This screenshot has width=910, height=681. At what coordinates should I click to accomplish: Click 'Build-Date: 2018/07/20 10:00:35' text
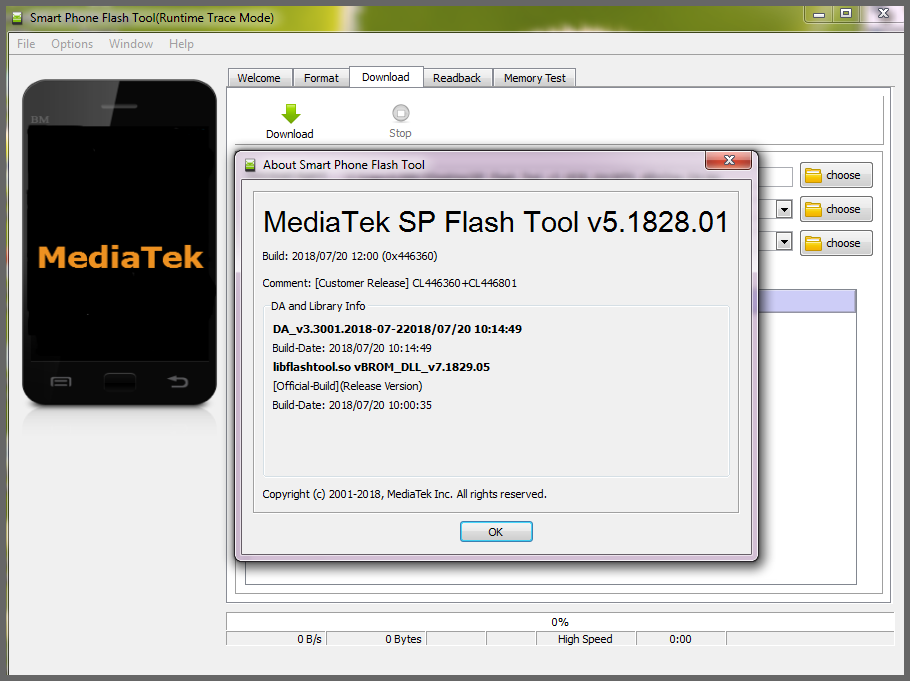click(x=352, y=405)
